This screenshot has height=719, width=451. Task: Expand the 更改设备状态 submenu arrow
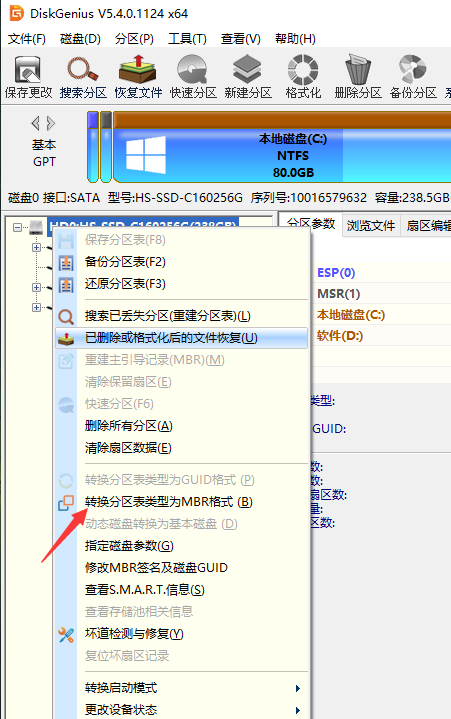point(298,710)
